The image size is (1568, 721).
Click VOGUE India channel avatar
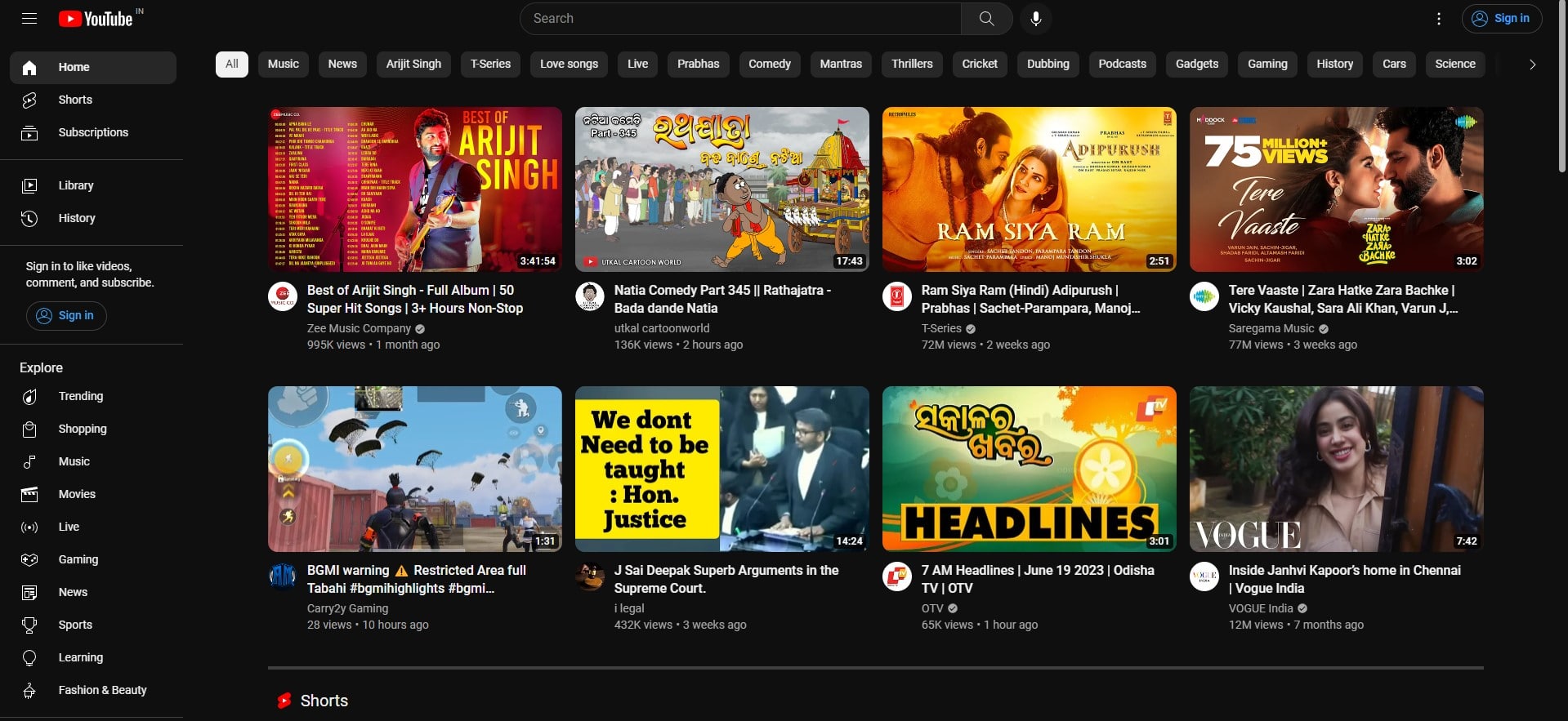pos(1204,576)
